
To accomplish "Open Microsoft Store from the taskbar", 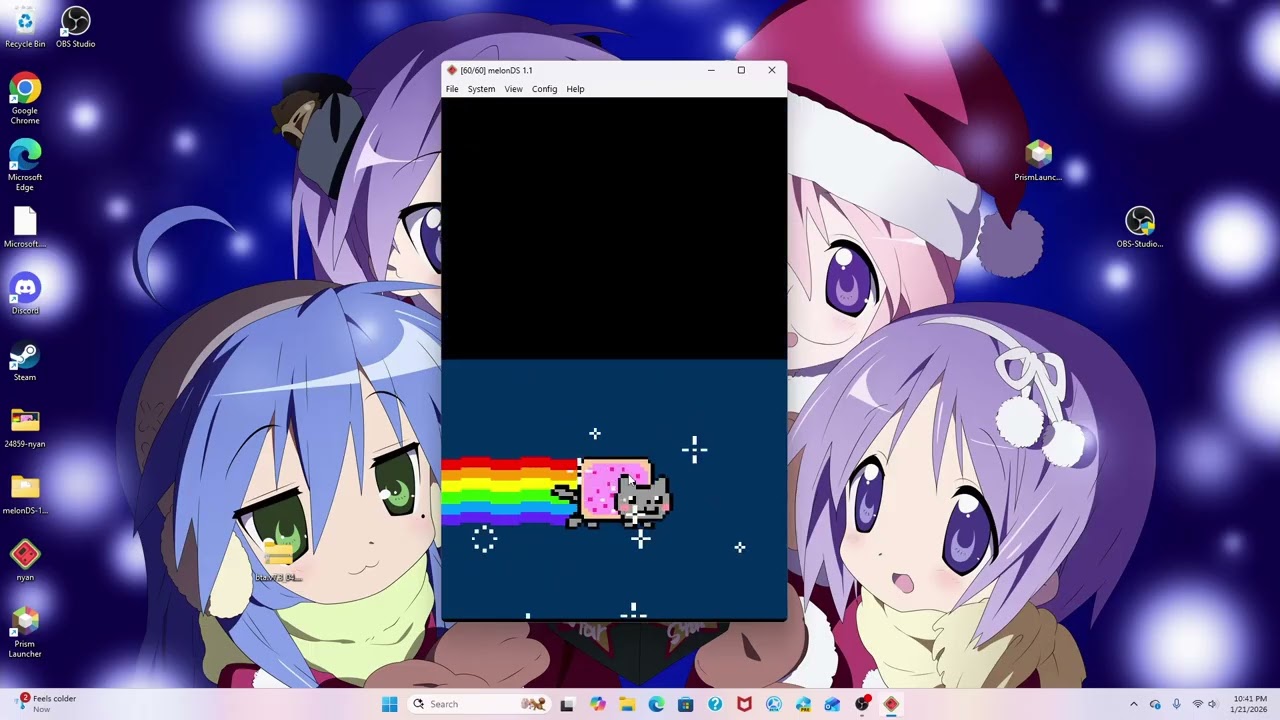I will click(685, 704).
